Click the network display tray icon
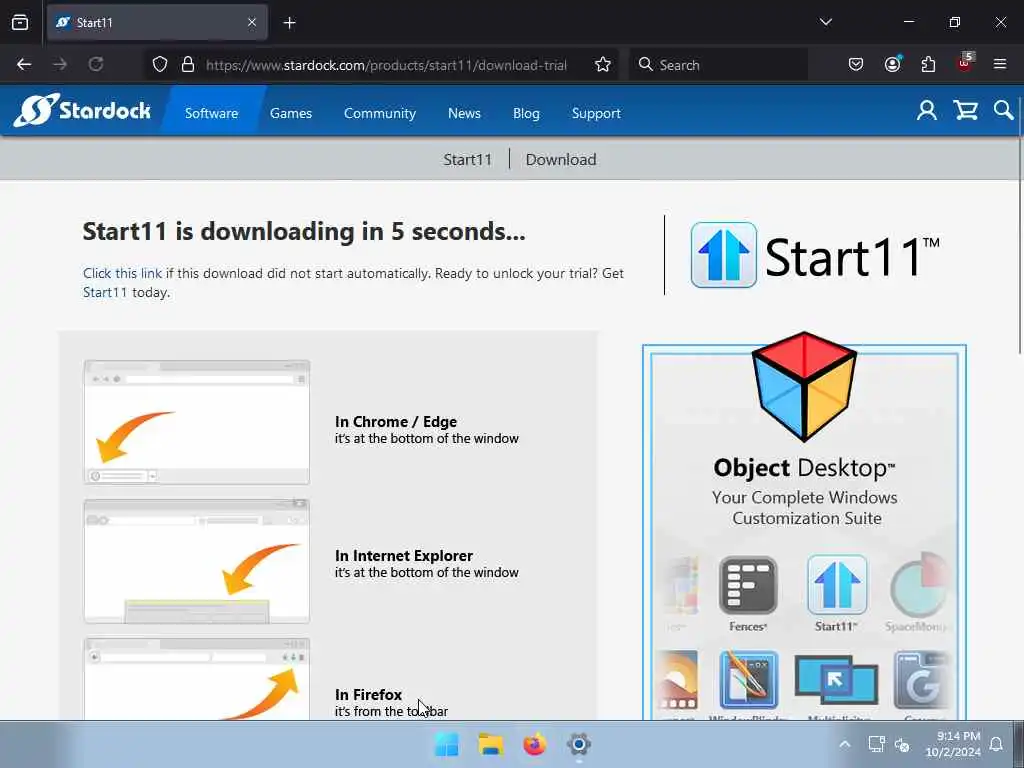 point(876,744)
